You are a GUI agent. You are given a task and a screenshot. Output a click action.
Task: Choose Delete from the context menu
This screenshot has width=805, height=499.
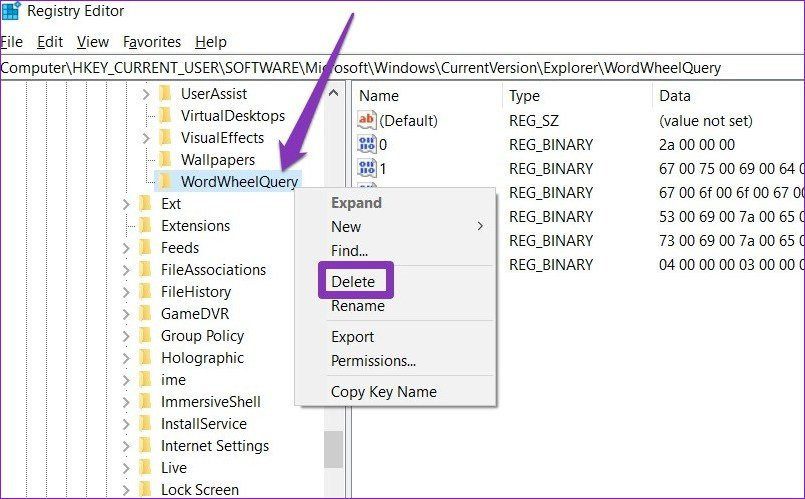[x=353, y=281]
